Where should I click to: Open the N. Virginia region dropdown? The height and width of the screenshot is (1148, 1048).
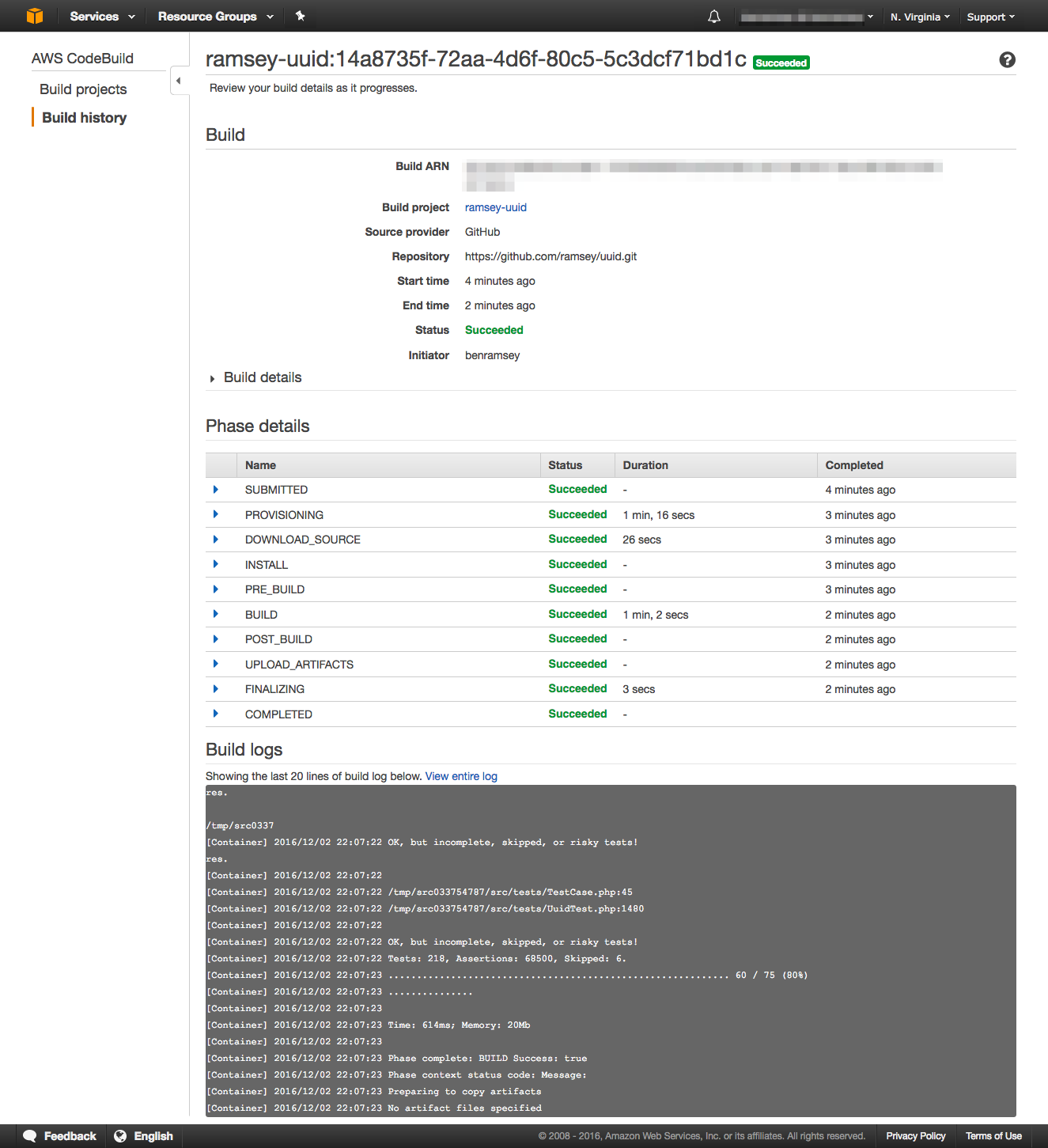coord(920,17)
